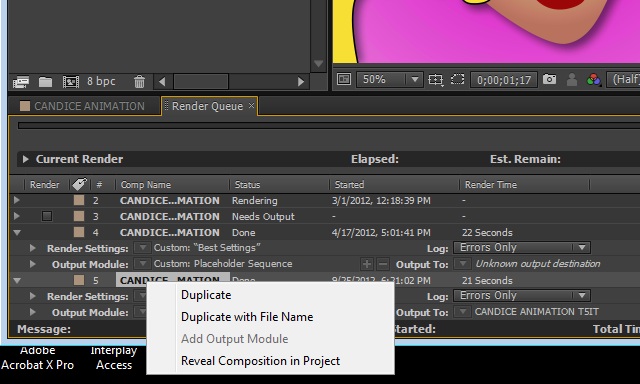640x384 pixels.
Task: Click the label color swatch of item 2
Action: (79, 200)
